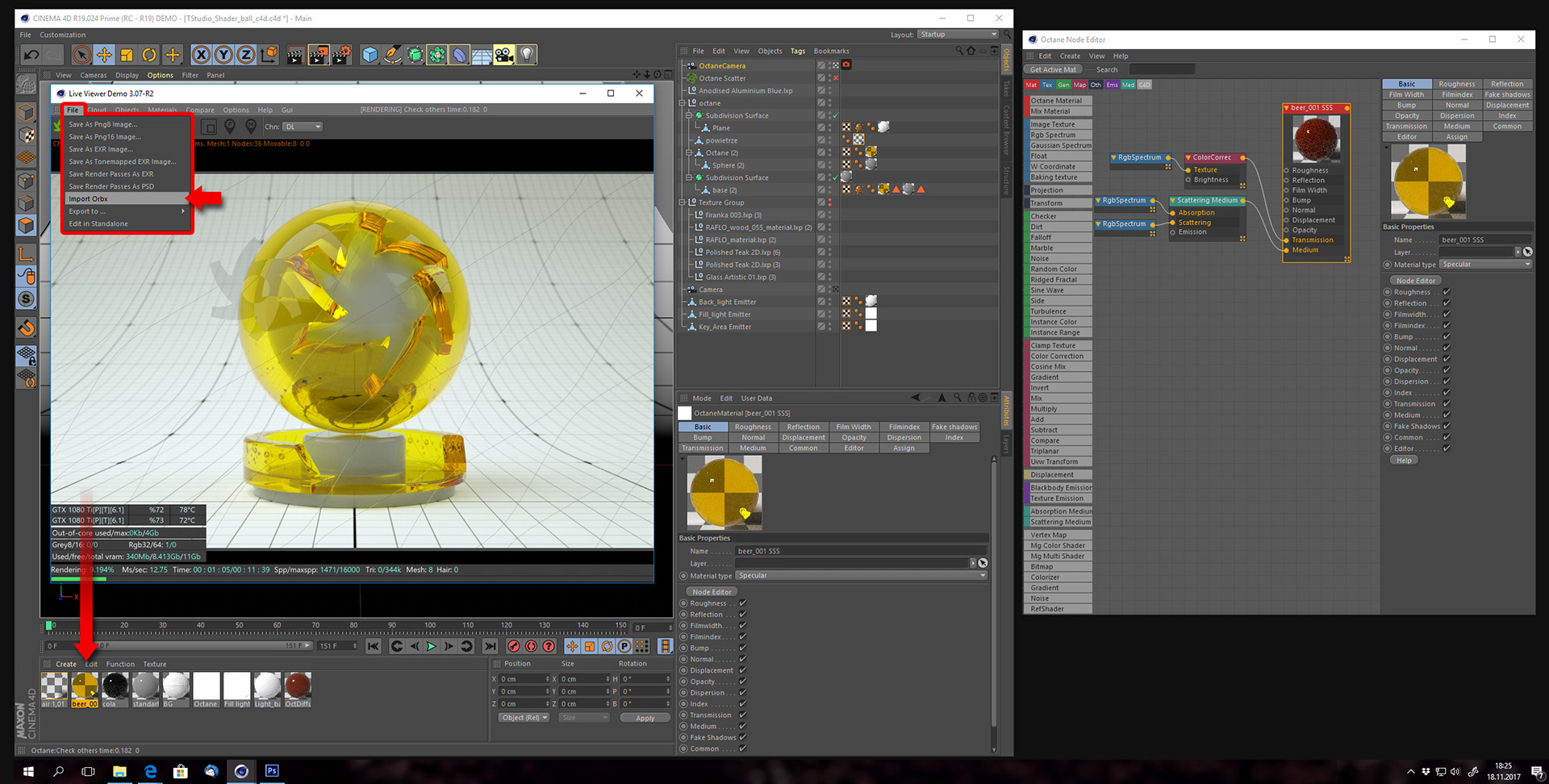Toggle the Reflection checkbox in attribute panel

(743, 615)
